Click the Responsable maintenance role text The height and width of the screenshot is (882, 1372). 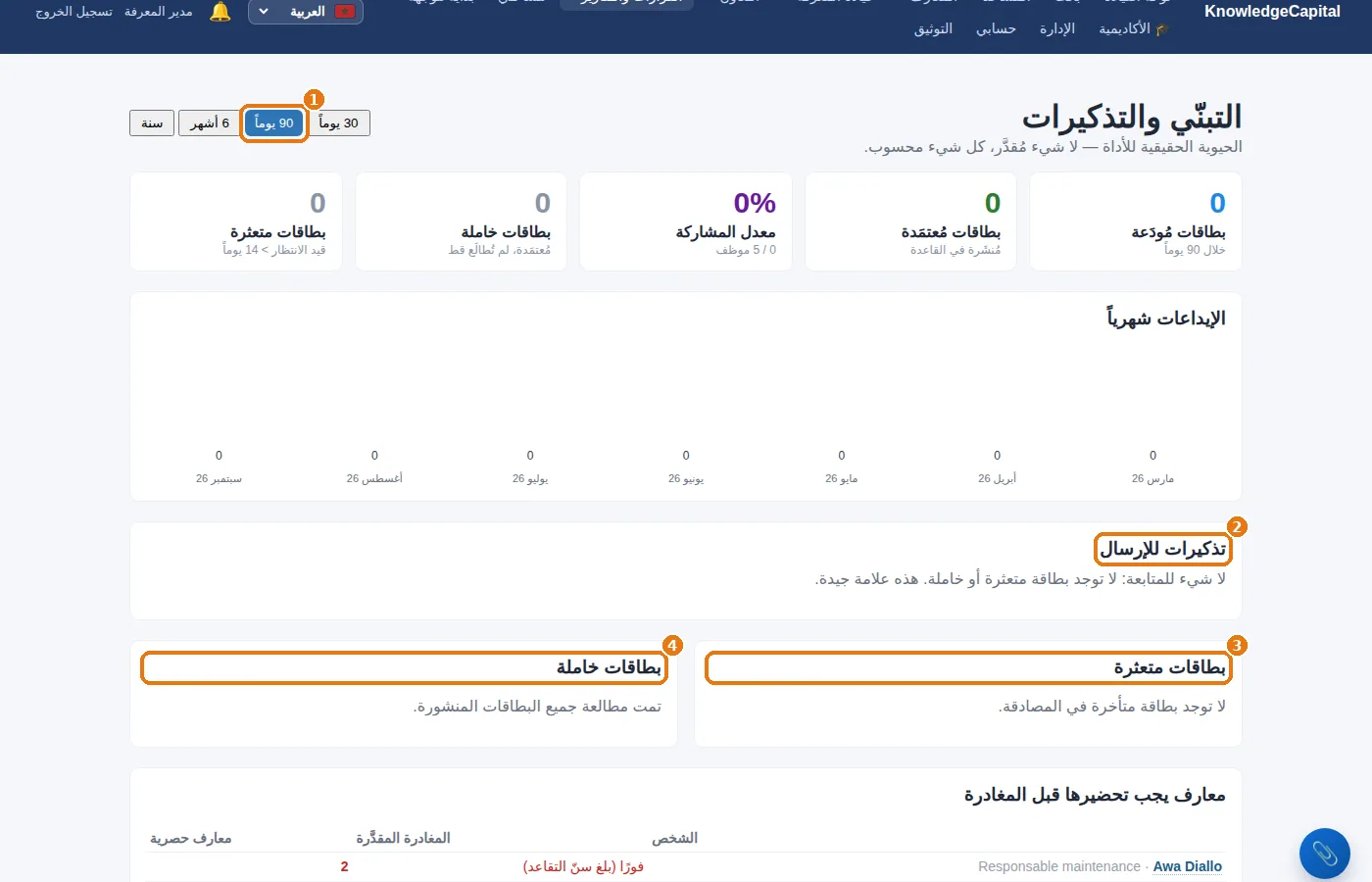(1059, 866)
